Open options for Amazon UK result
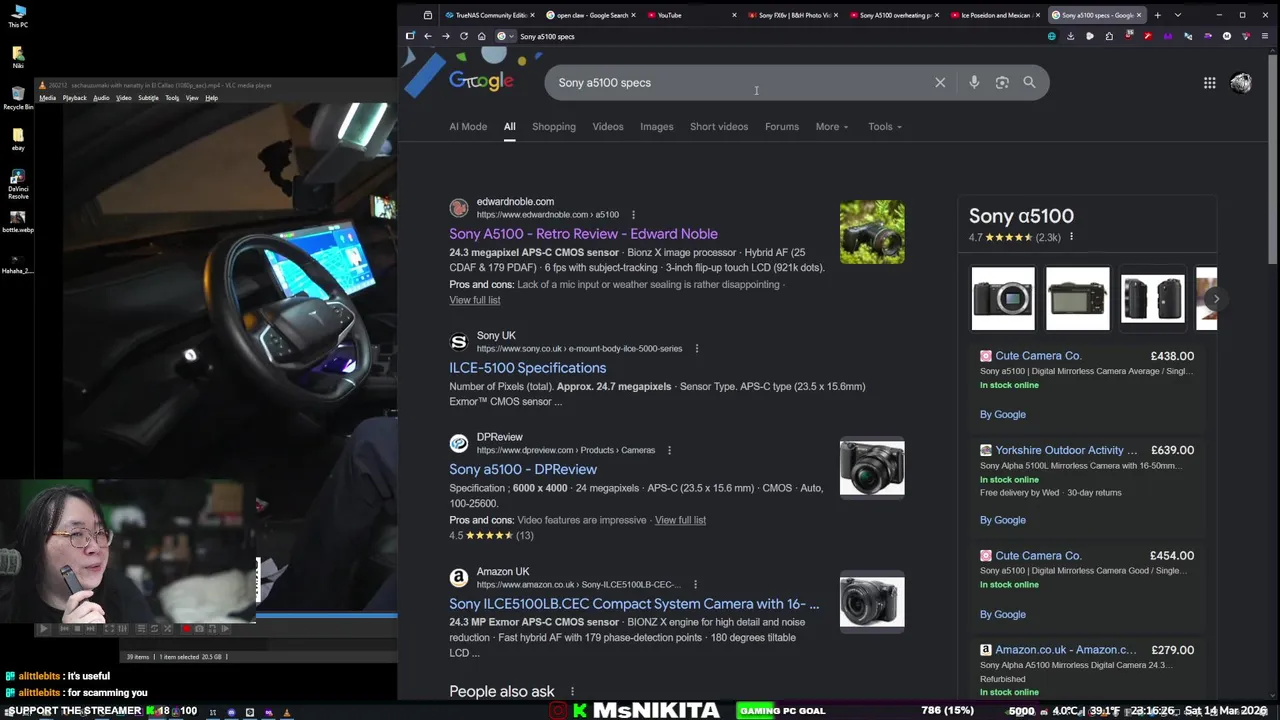 click(x=695, y=584)
